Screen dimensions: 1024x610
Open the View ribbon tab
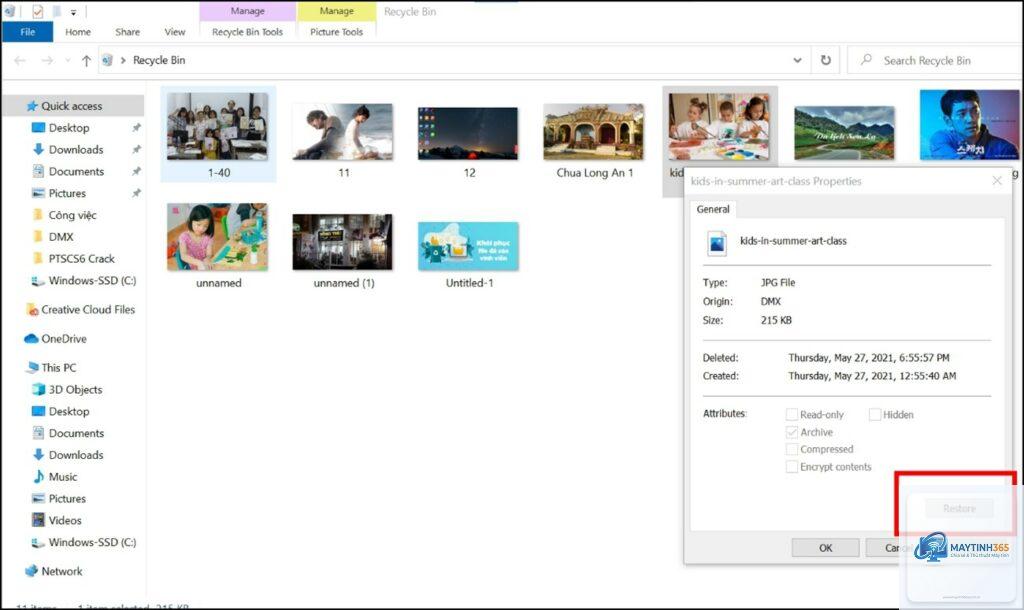tap(174, 31)
